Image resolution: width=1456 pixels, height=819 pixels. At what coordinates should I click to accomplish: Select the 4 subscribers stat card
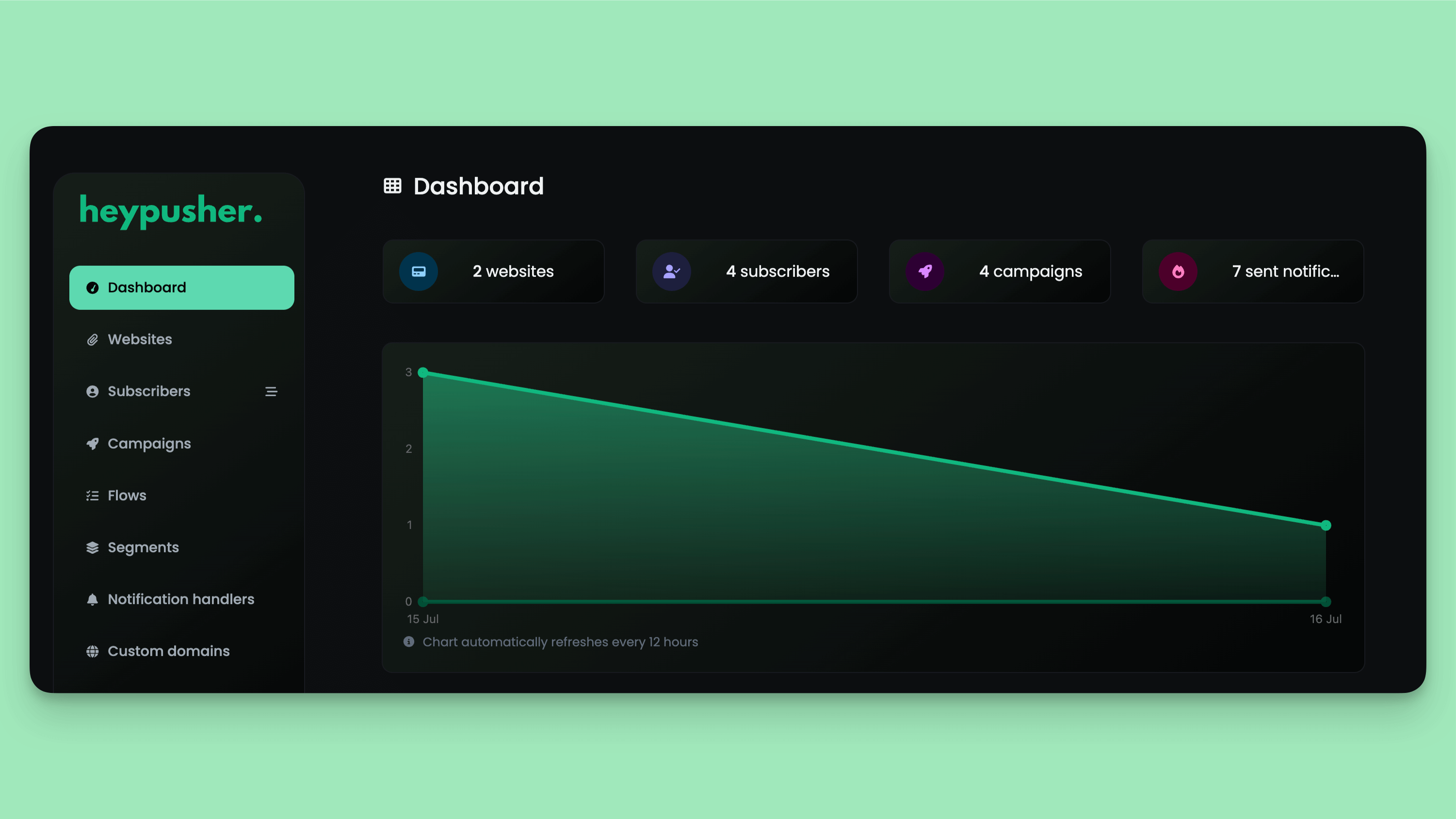[x=746, y=271]
